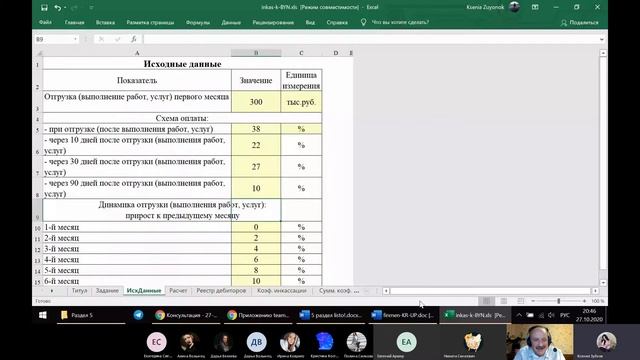The image size is (640, 360).
Task: Switch to Page Break Preview icon
Action: click(x=520, y=301)
